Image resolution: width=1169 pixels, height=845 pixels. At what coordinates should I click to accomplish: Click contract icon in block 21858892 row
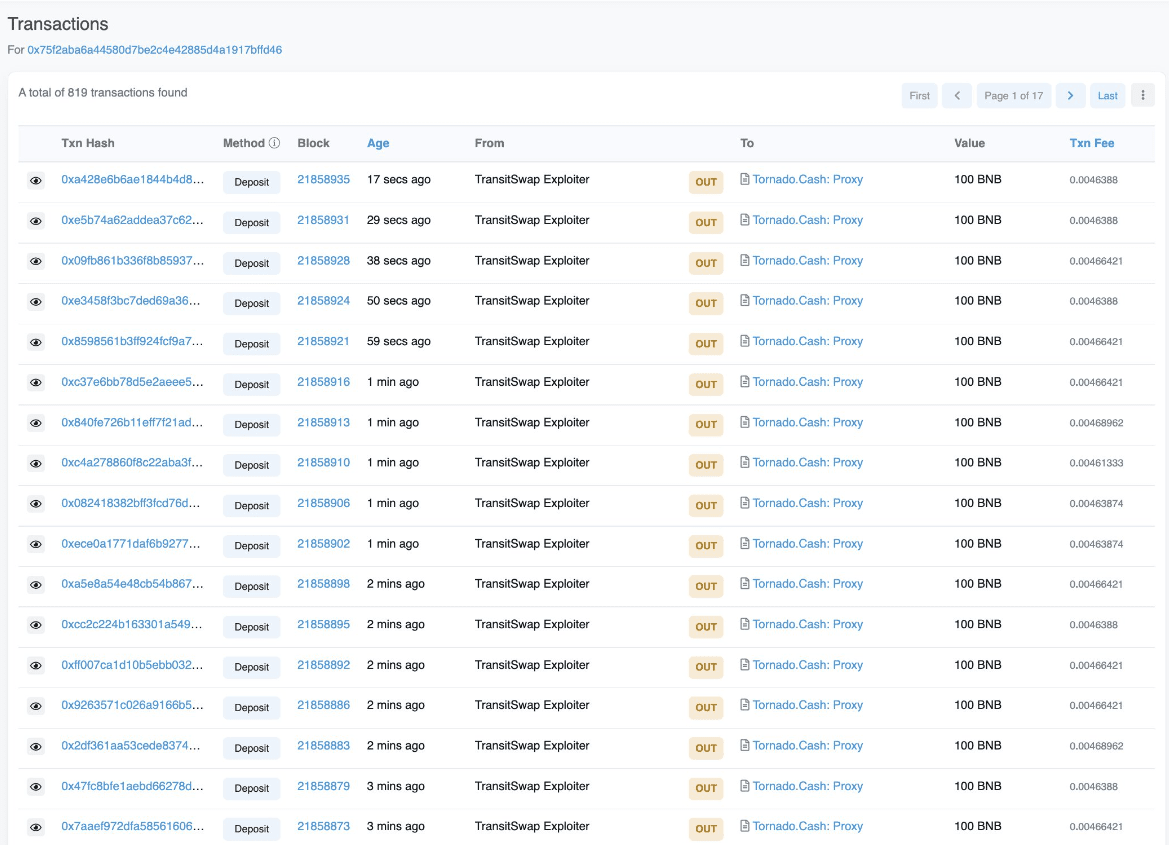click(744, 665)
